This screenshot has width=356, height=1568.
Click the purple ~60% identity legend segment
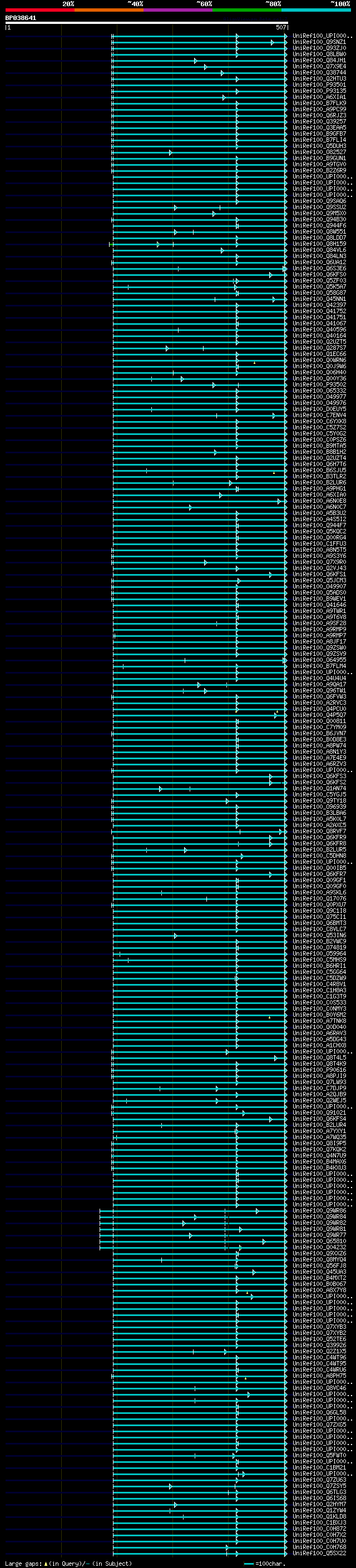tap(177, 10)
